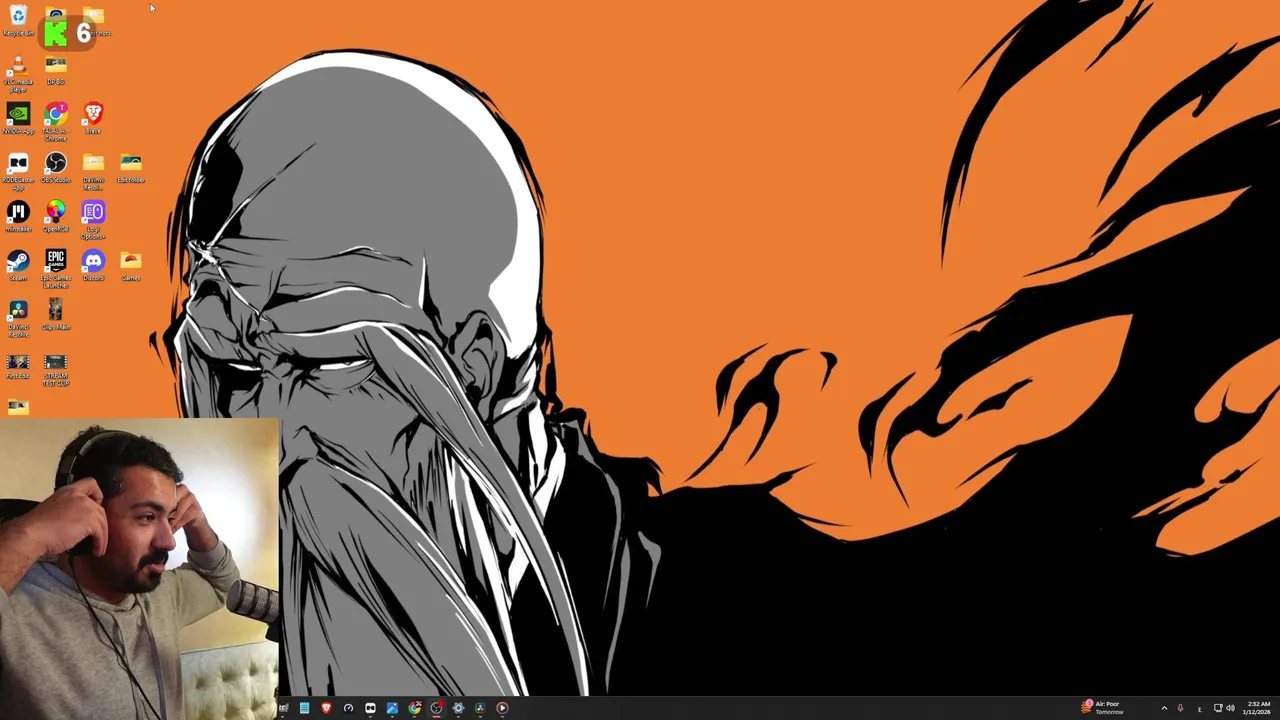The width and height of the screenshot is (1280, 720).
Task: Open the minstaller desktop shortcut
Action: tap(18, 216)
